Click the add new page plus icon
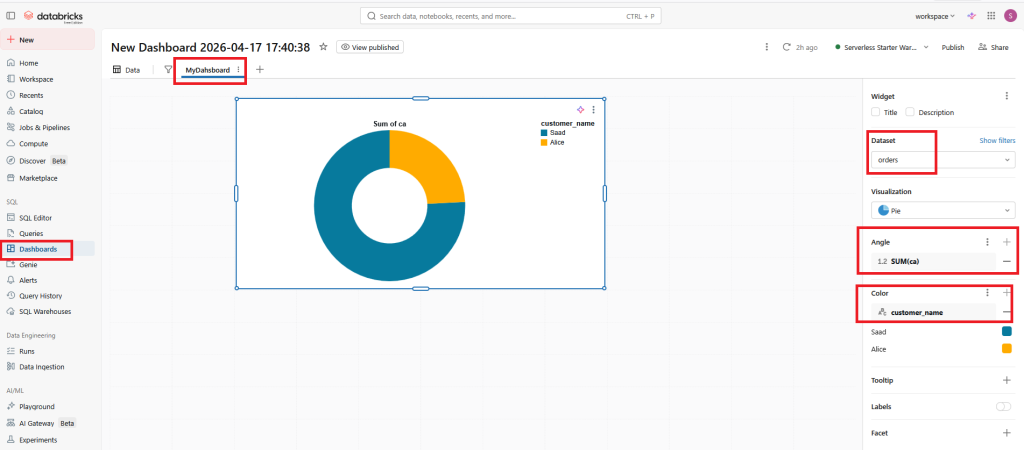 pos(260,70)
